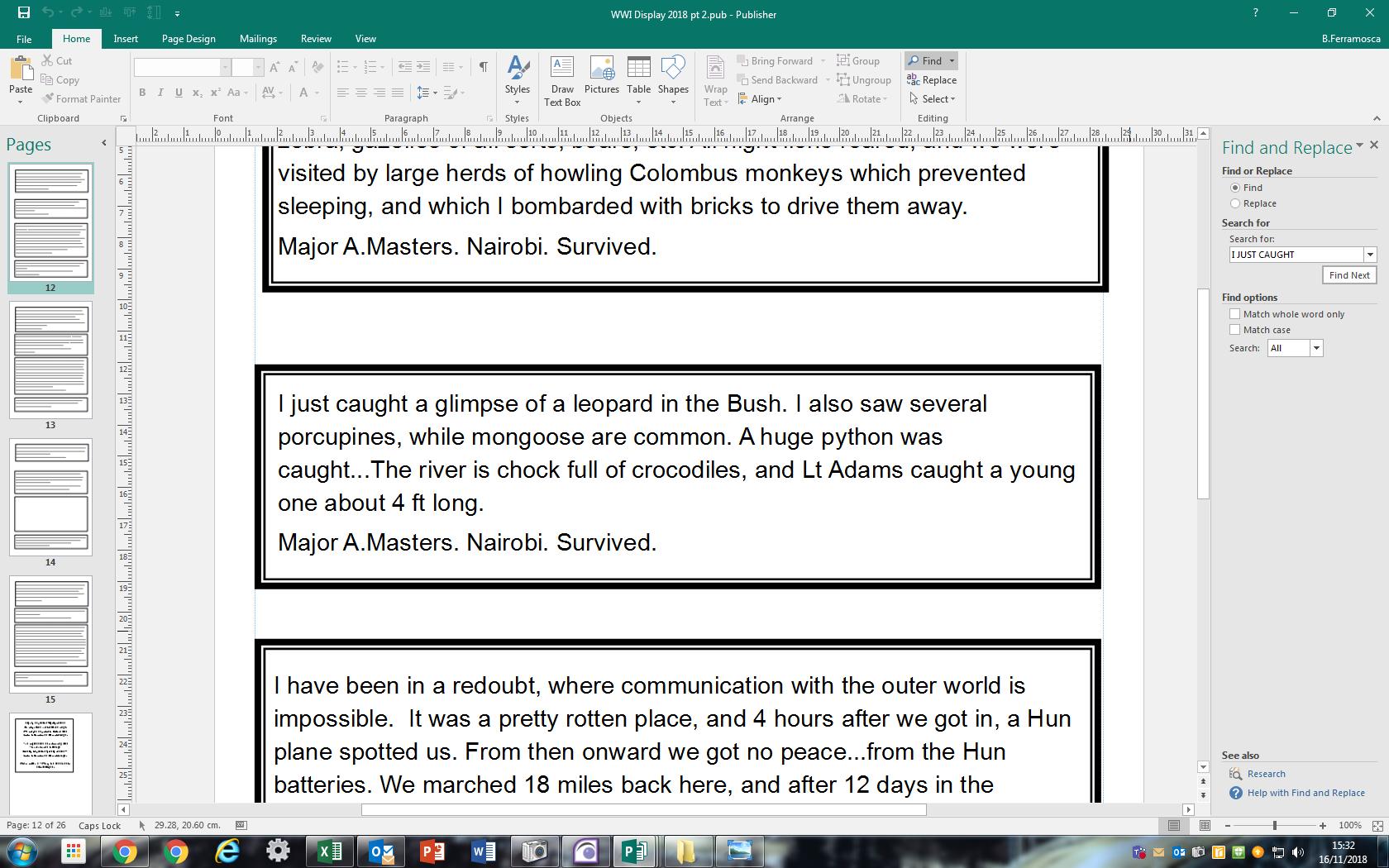Click the Paste icon
1389x868 pixels.
point(21,73)
